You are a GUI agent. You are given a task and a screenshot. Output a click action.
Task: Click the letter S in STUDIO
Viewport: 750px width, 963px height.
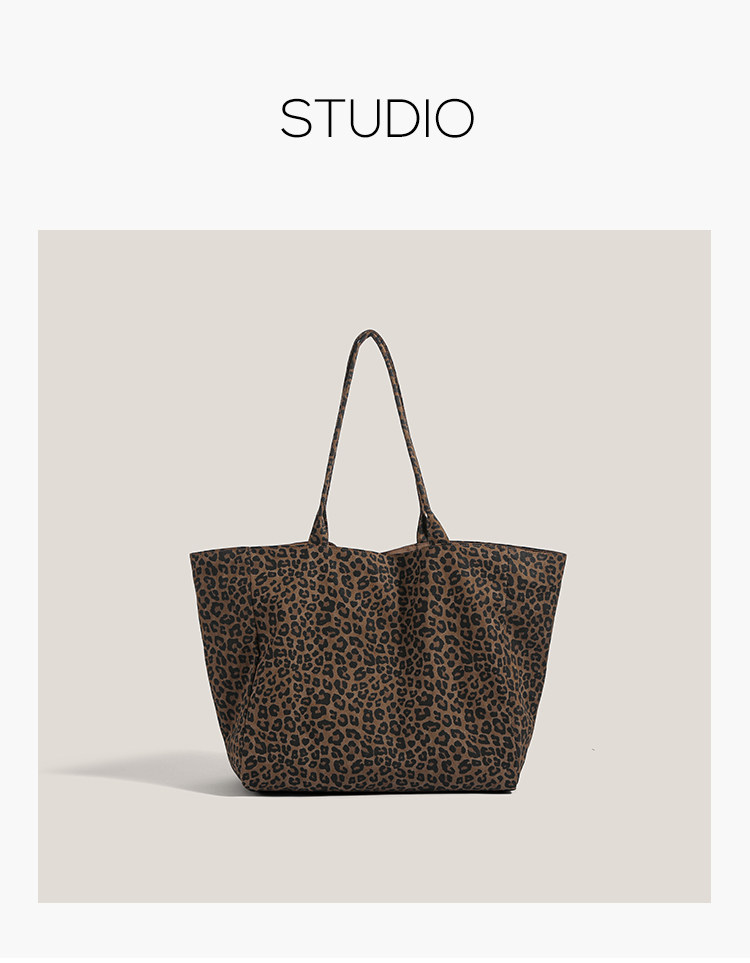(296, 118)
